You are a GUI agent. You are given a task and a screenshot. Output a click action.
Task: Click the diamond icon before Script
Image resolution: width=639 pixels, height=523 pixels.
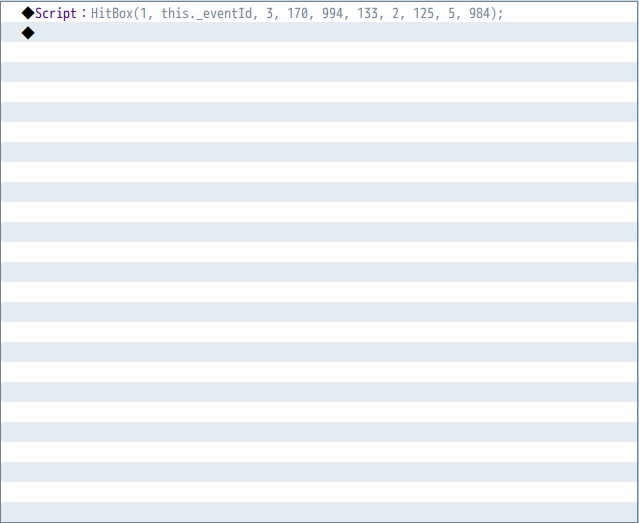tap(28, 13)
